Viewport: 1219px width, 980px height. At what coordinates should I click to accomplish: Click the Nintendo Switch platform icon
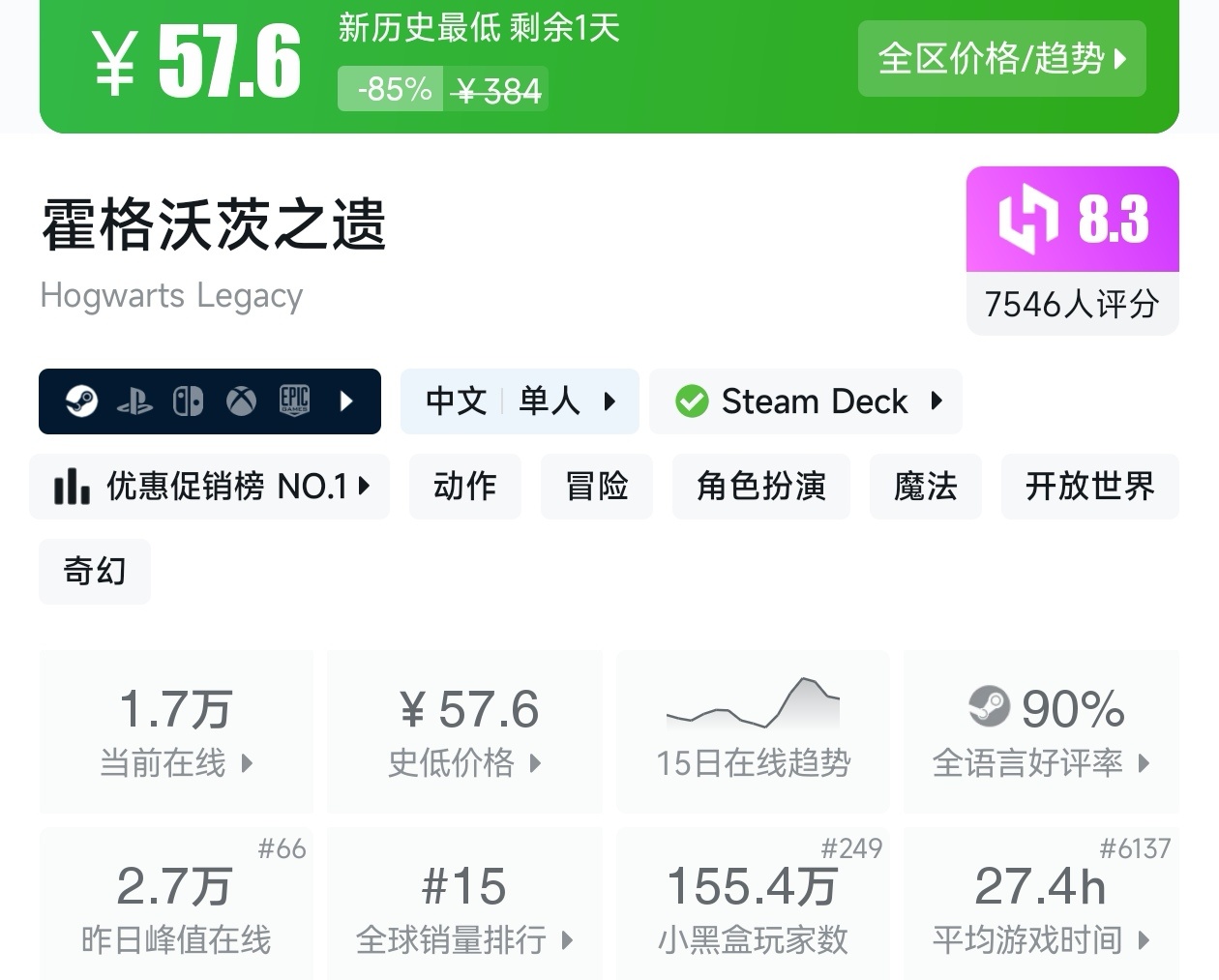188,401
